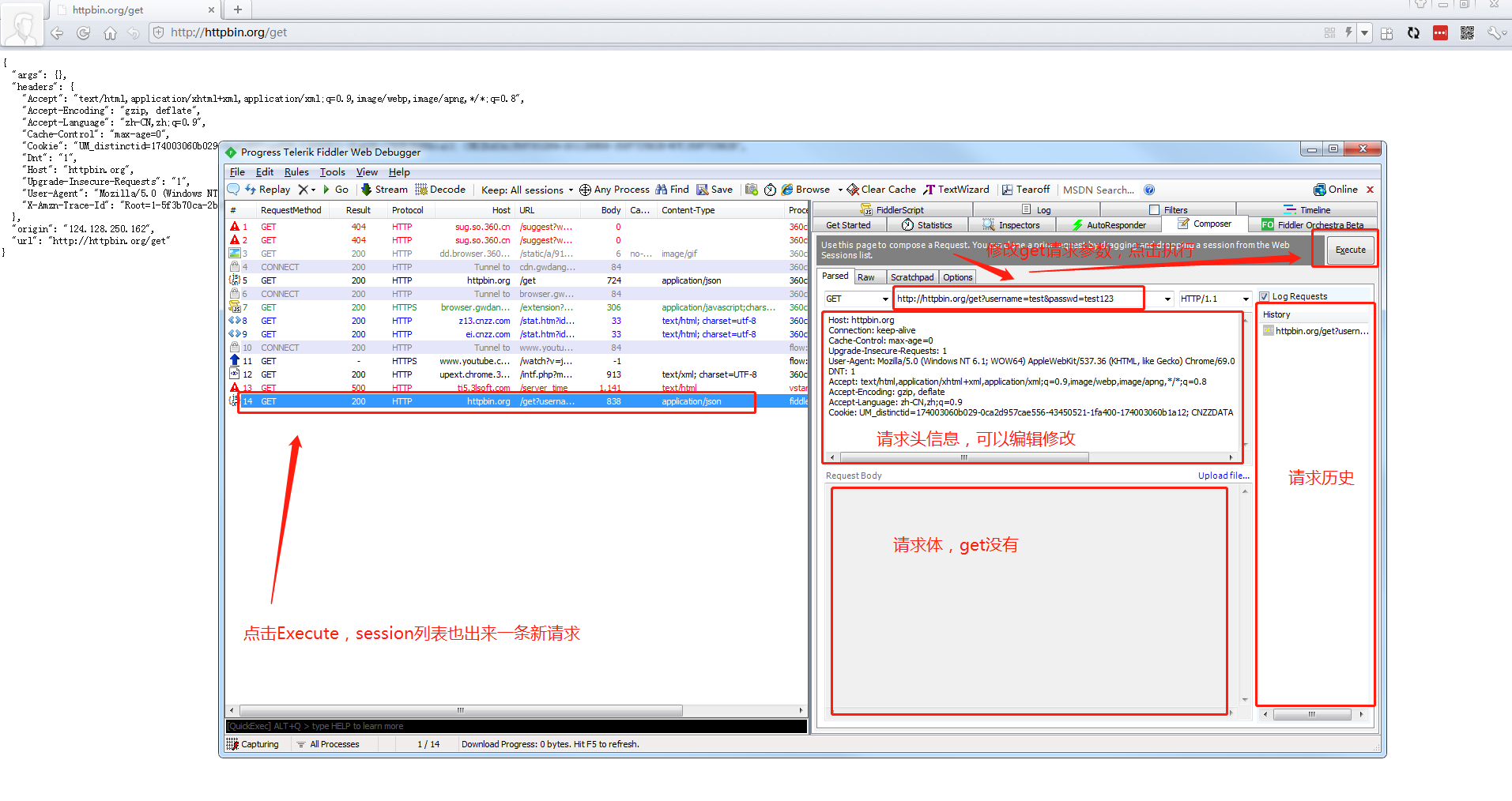This screenshot has height=801, width=1512.
Task: Select the Raw composer sub-tab
Action: pos(866,277)
